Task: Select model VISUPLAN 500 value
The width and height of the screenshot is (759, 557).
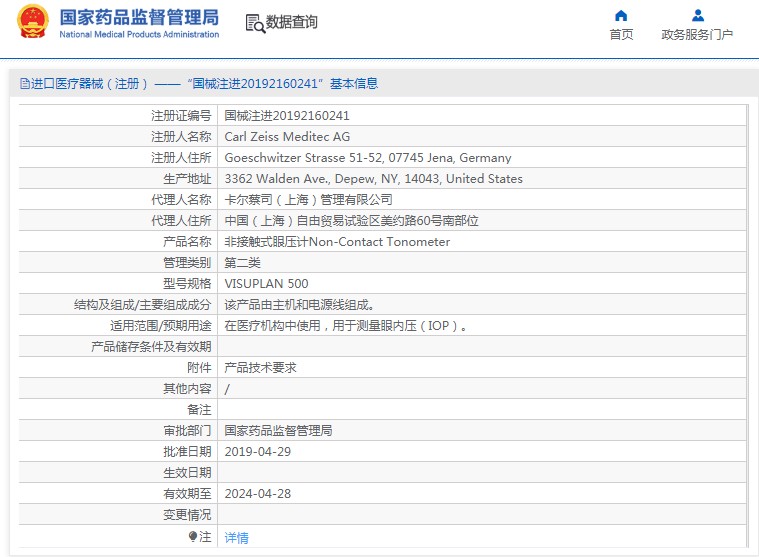Action: (266, 284)
